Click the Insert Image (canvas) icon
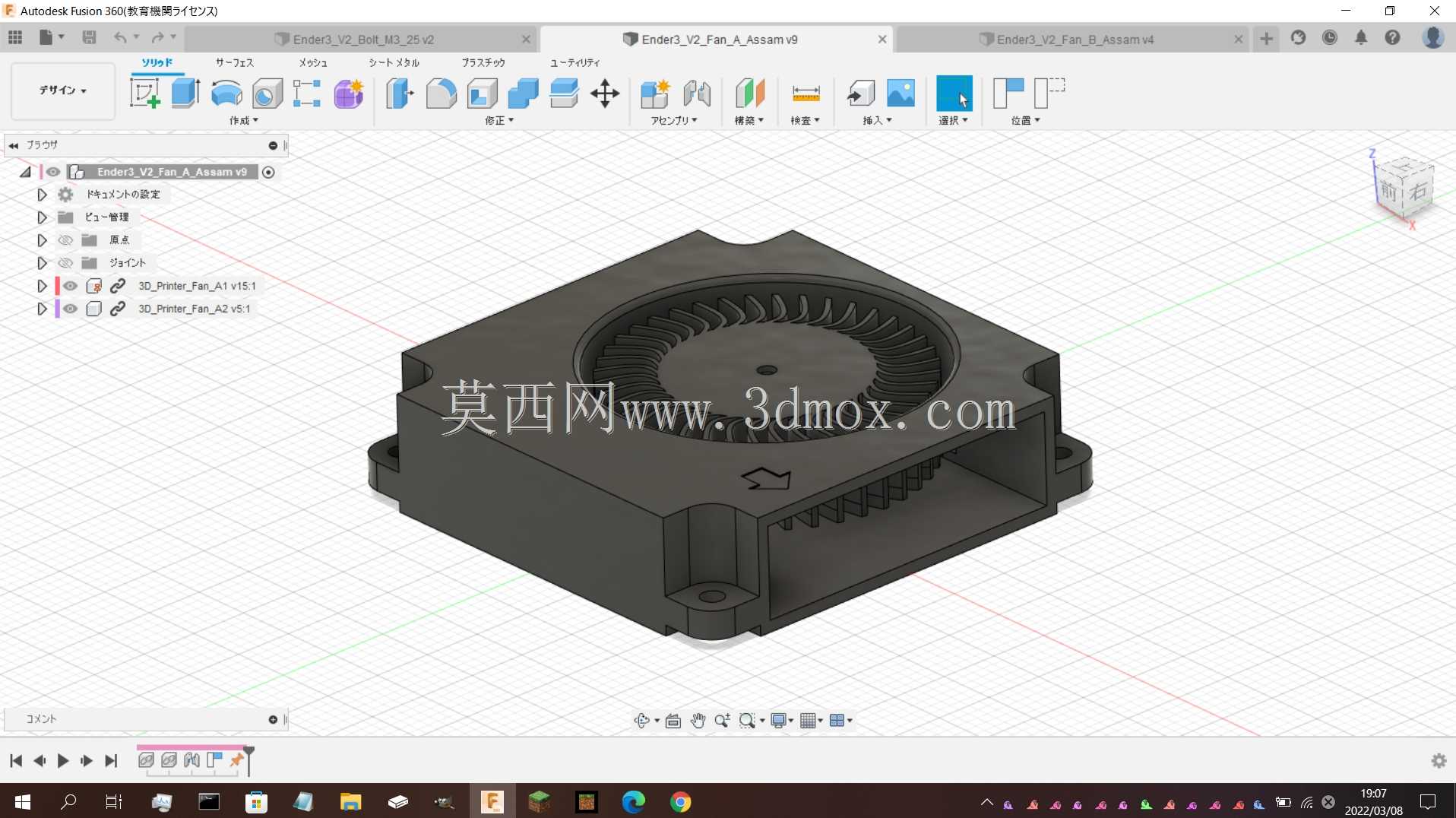Image resolution: width=1456 pixels, height=818 pixels. (x=901, y=94)
